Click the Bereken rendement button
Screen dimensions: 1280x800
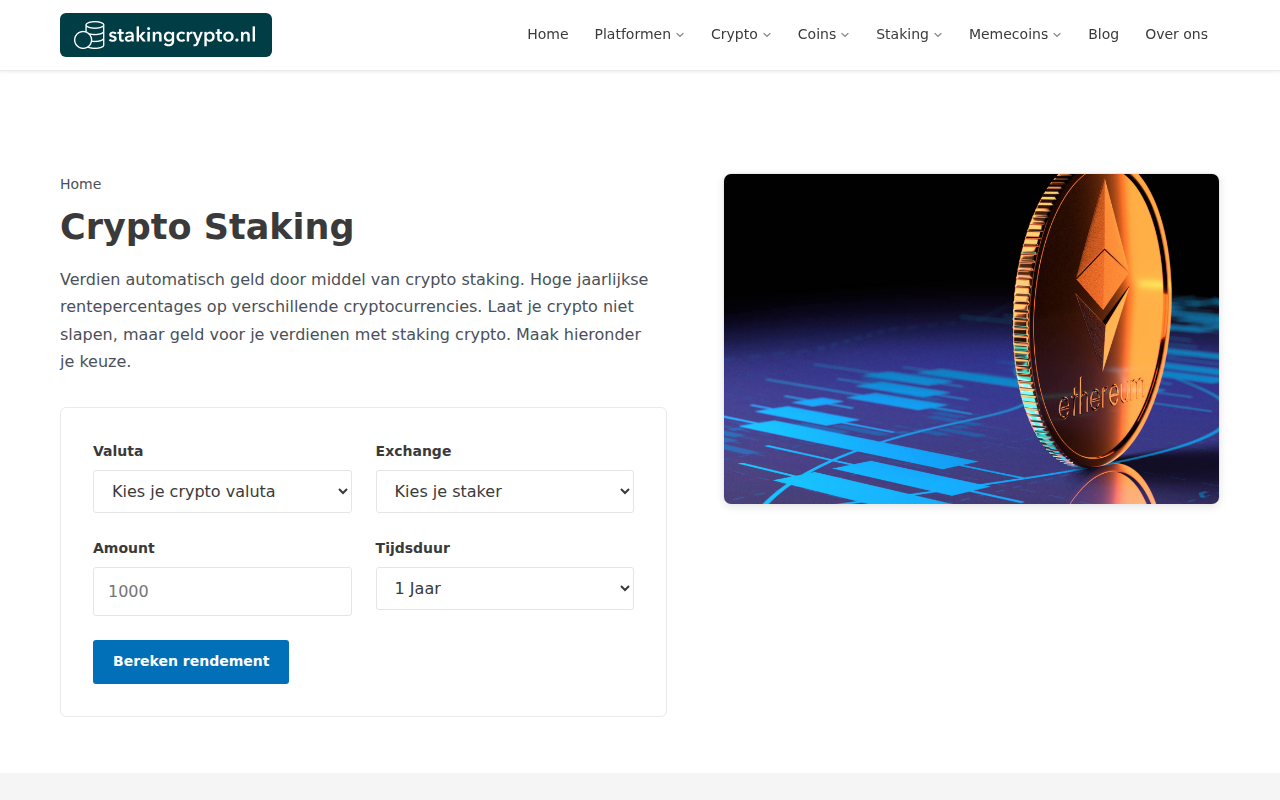point(191,662)
